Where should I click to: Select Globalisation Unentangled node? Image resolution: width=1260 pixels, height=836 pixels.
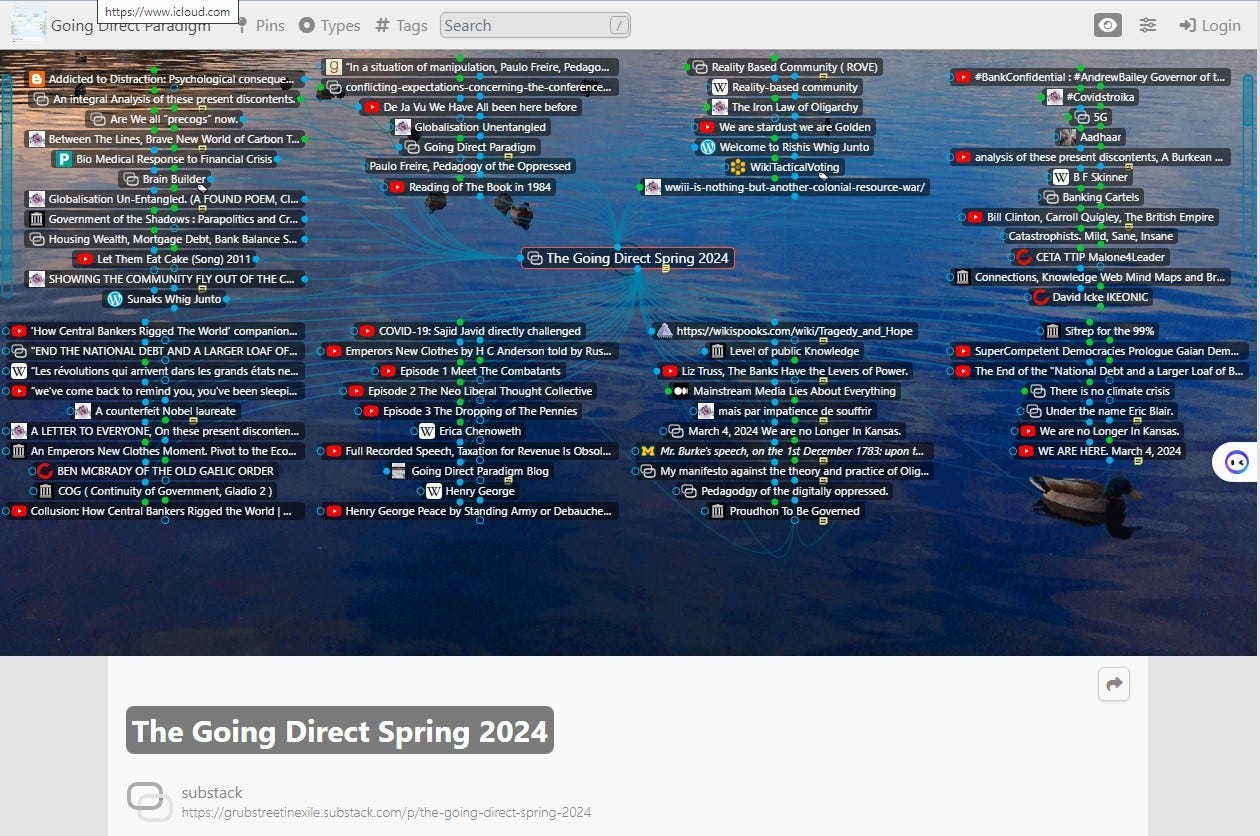(x=470, y=127)
